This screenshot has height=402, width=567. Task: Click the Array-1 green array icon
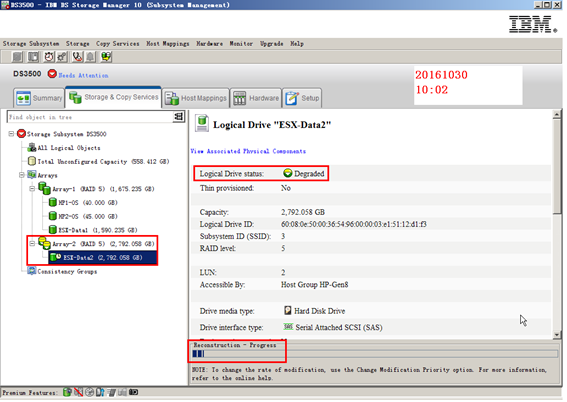[x=44, y=188]
